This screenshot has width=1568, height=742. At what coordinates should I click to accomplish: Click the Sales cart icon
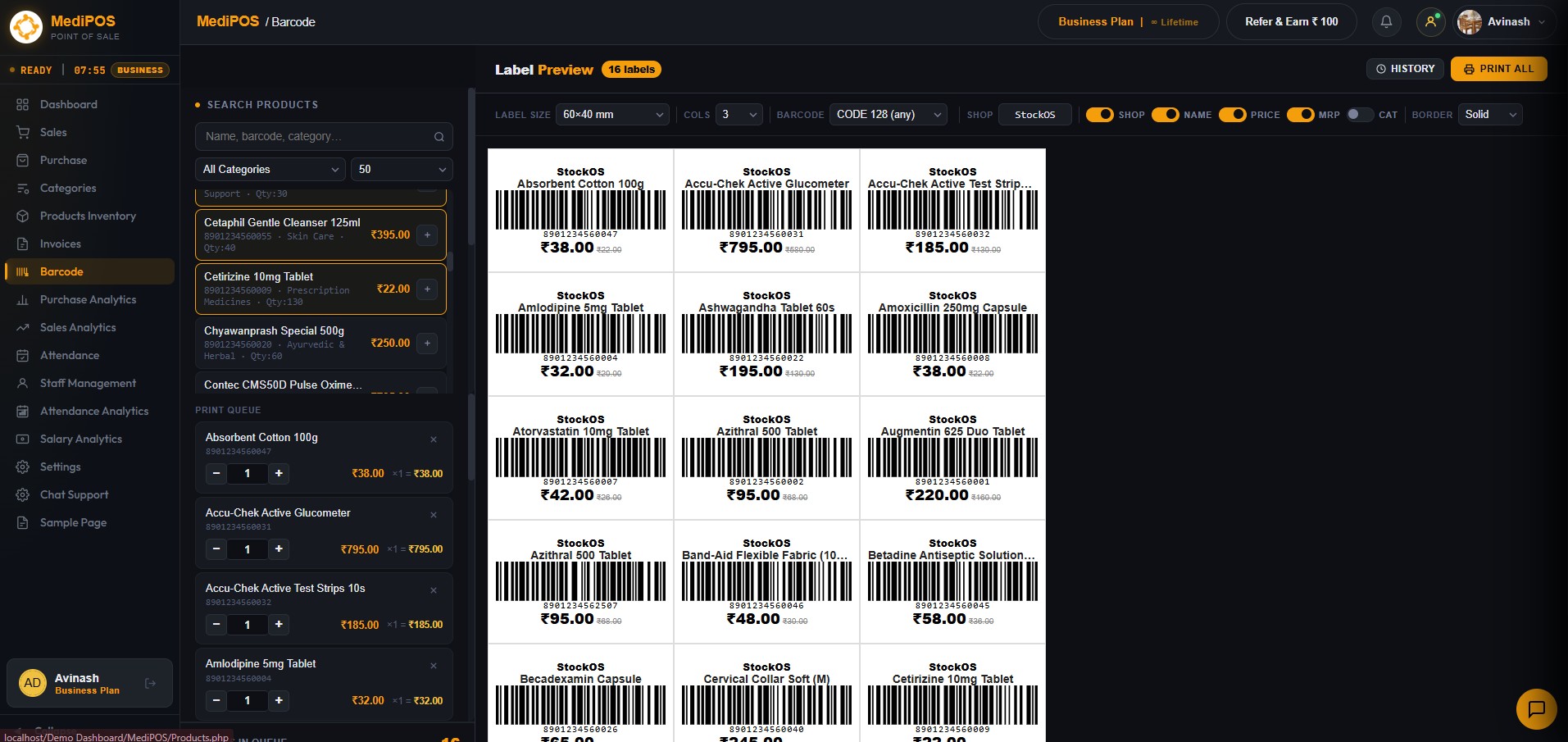click(x=23, y=132)
